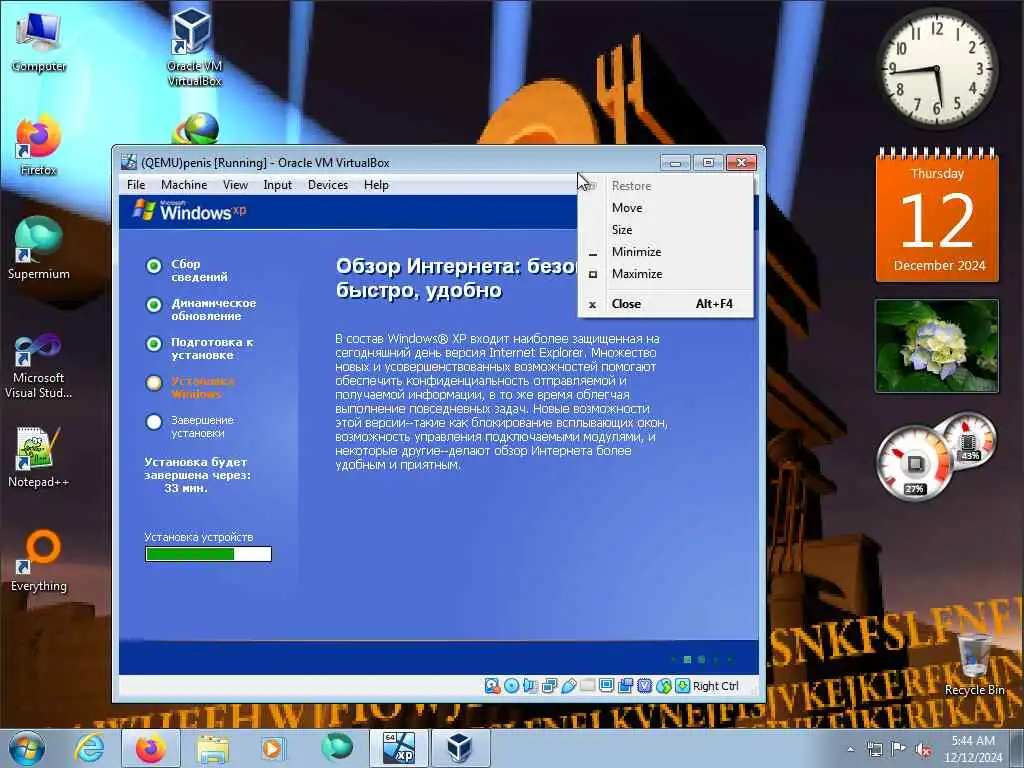Click the VirtualBox window title bar text
The height and width of the screenshot is (768, 1024).
pyautogui.click(x=265, y=163)
